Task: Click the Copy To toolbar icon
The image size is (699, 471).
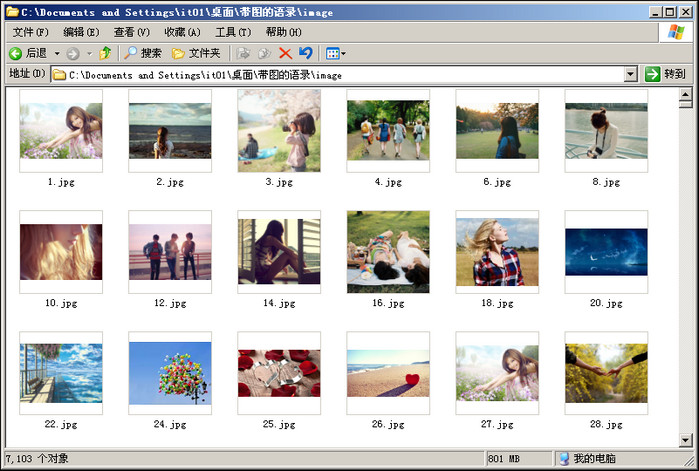Action: tap(264, 54)
